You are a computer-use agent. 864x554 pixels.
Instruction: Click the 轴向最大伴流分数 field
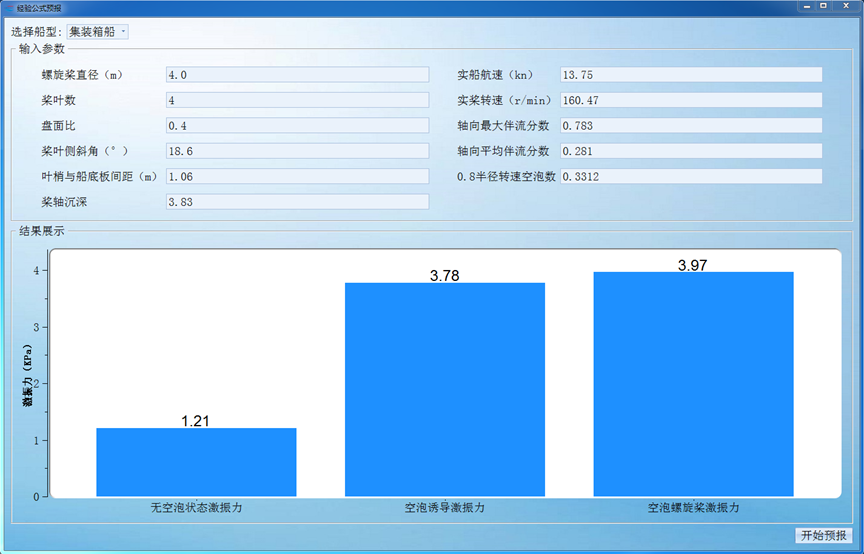(x=690, y=126)
